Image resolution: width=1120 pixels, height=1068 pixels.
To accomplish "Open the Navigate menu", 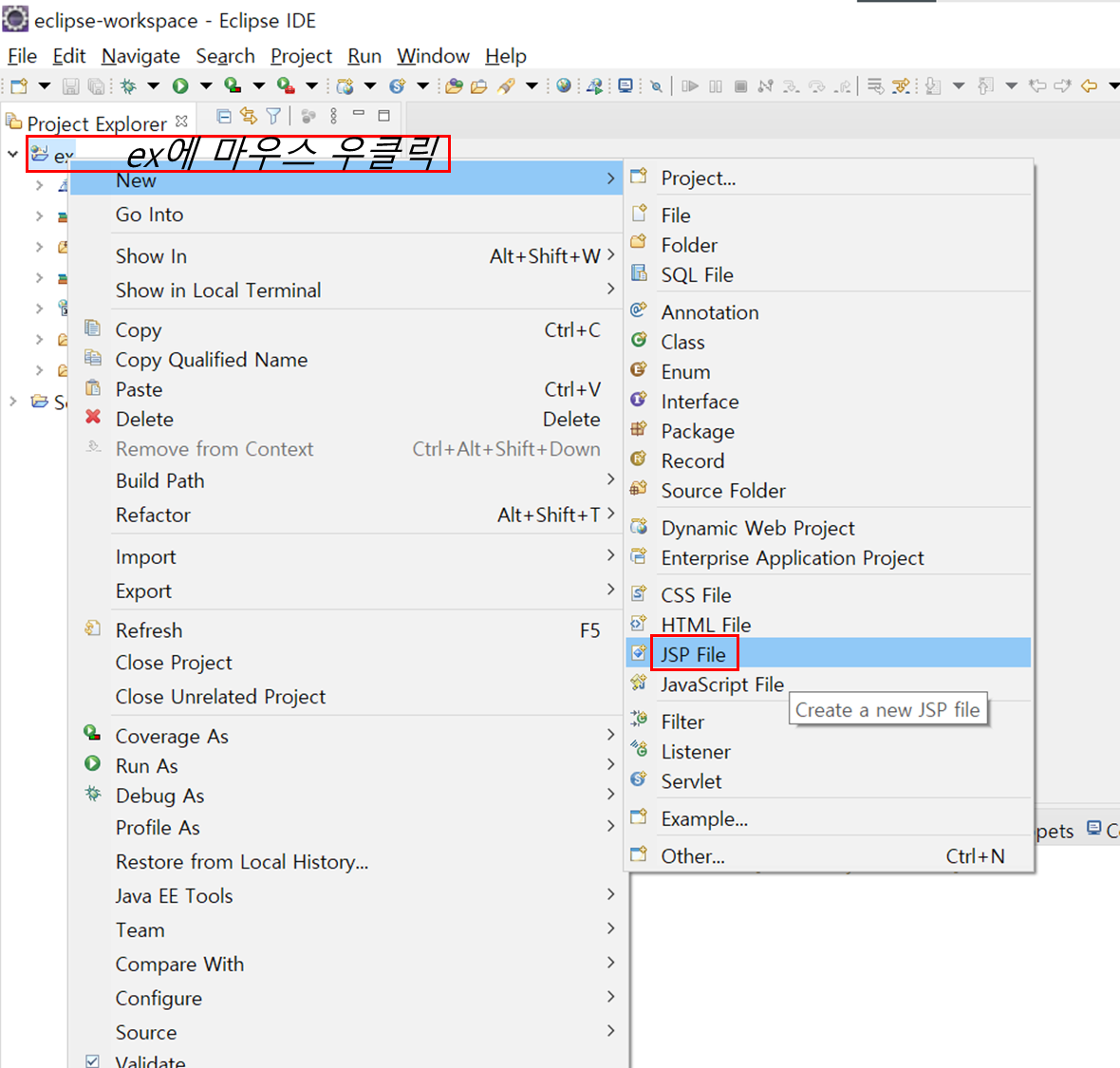I will point(140,56).
